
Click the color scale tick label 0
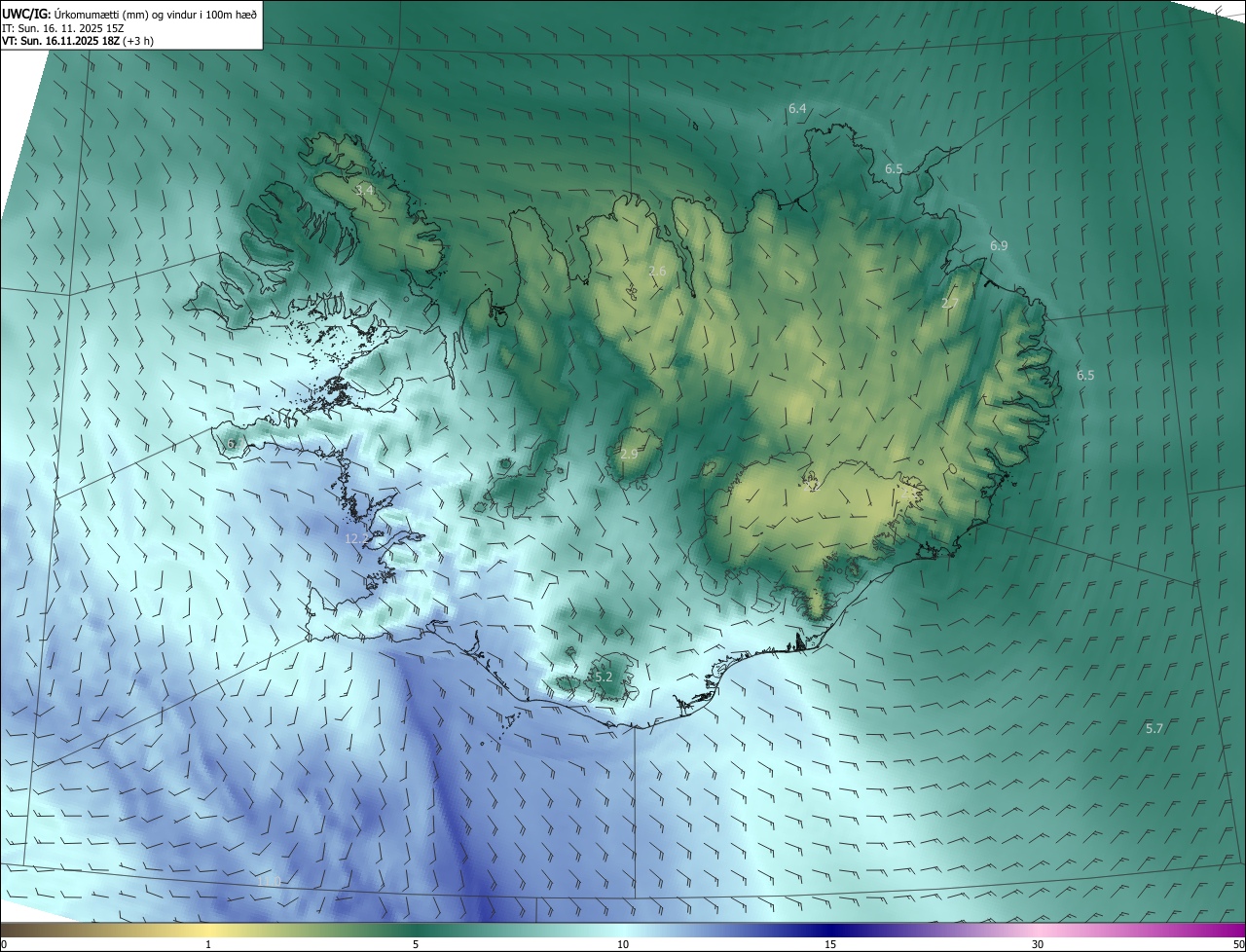click(4, 944)
